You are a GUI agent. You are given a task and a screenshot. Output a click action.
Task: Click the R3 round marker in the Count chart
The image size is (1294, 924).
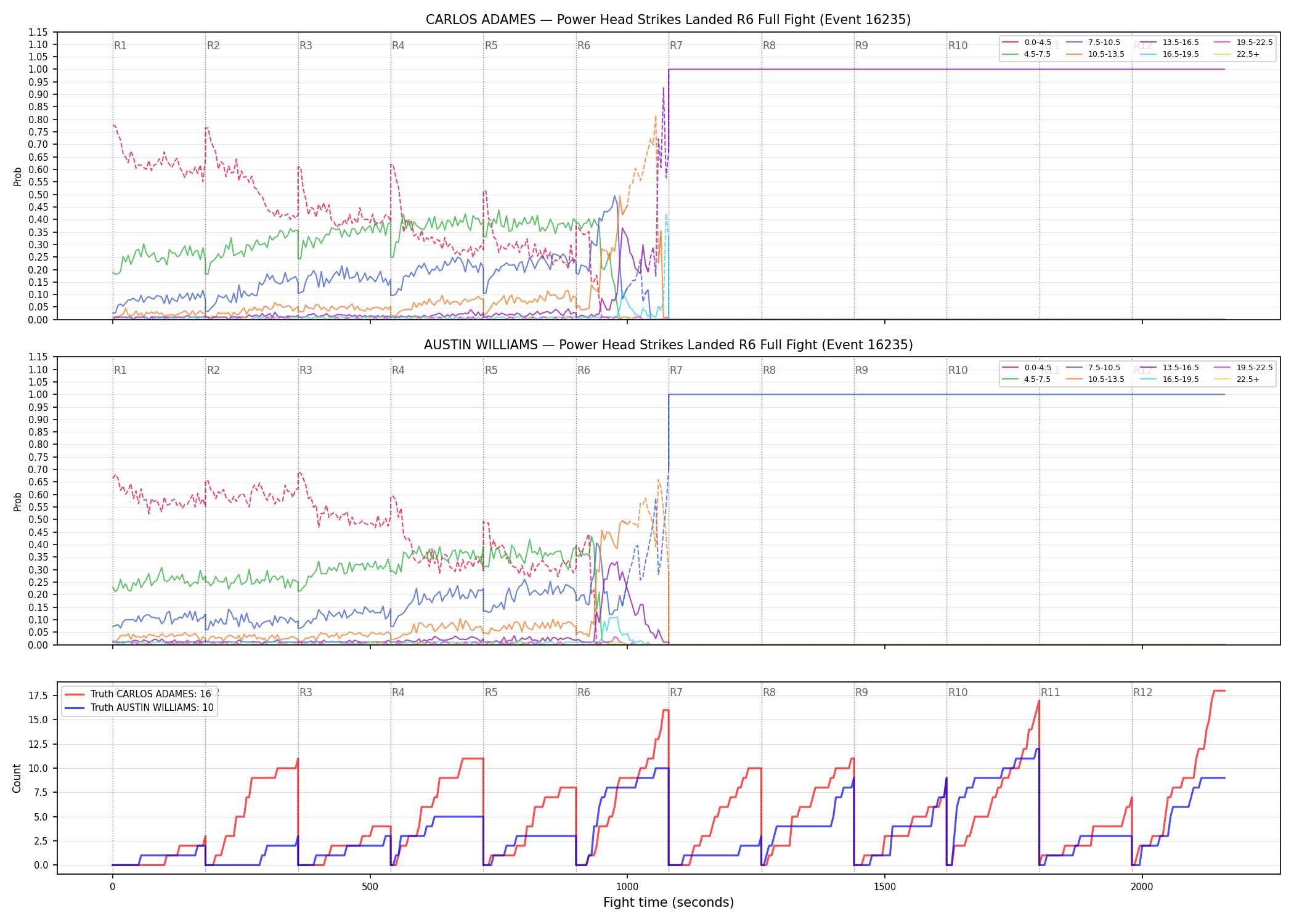point(306,692)
